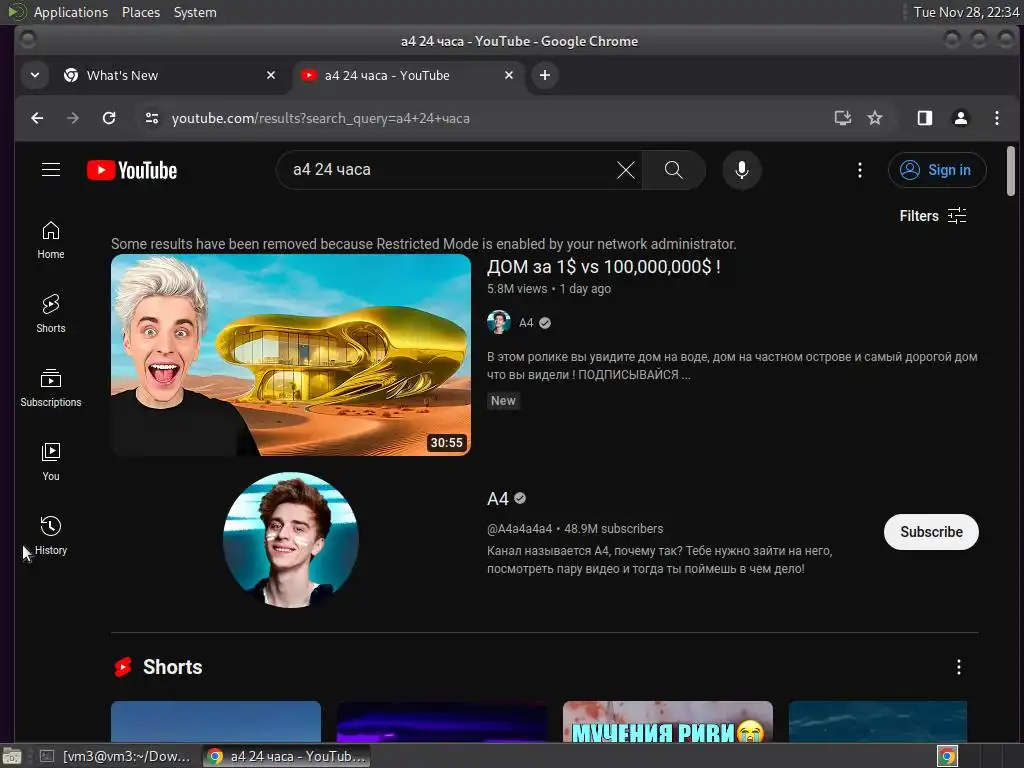Image resolution: width=1024 pixels, height=768 pixels.
Task: Click the video description text under A4
Action: (x=732, y=366)
